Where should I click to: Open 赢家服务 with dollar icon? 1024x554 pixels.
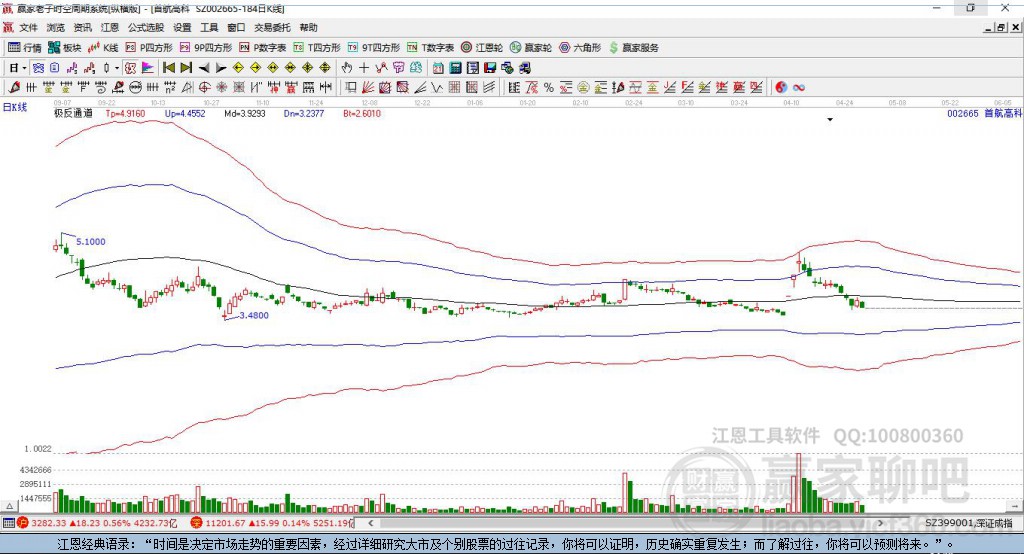[x=633, y=48]
